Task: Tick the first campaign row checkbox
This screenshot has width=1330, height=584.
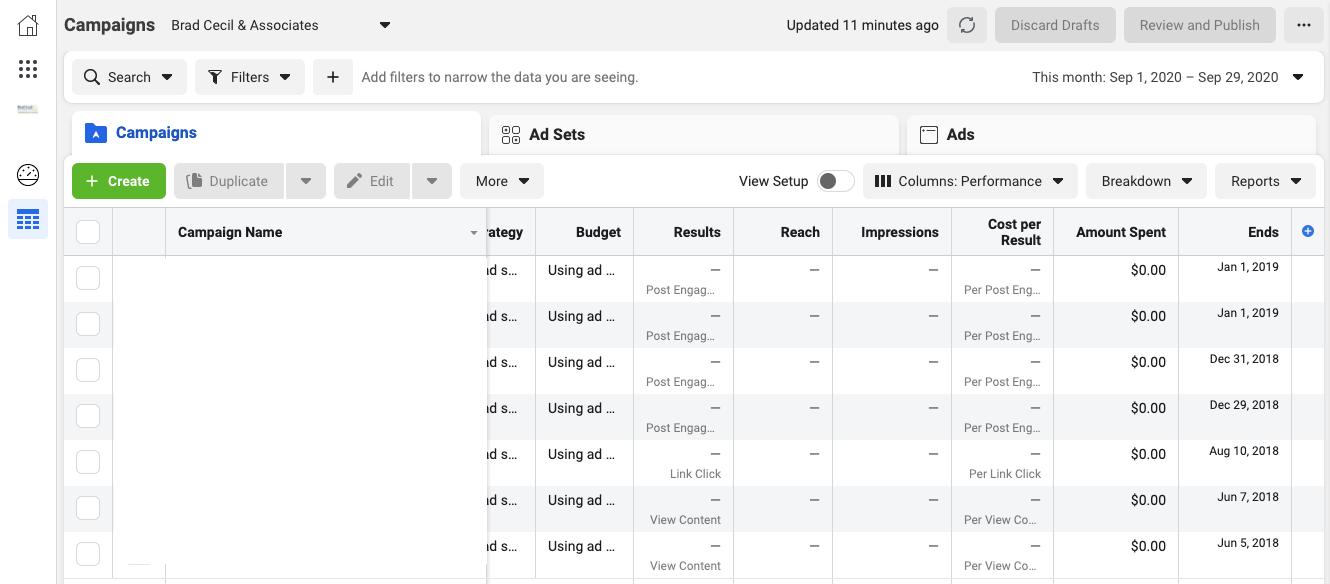Action: (88, 278)
